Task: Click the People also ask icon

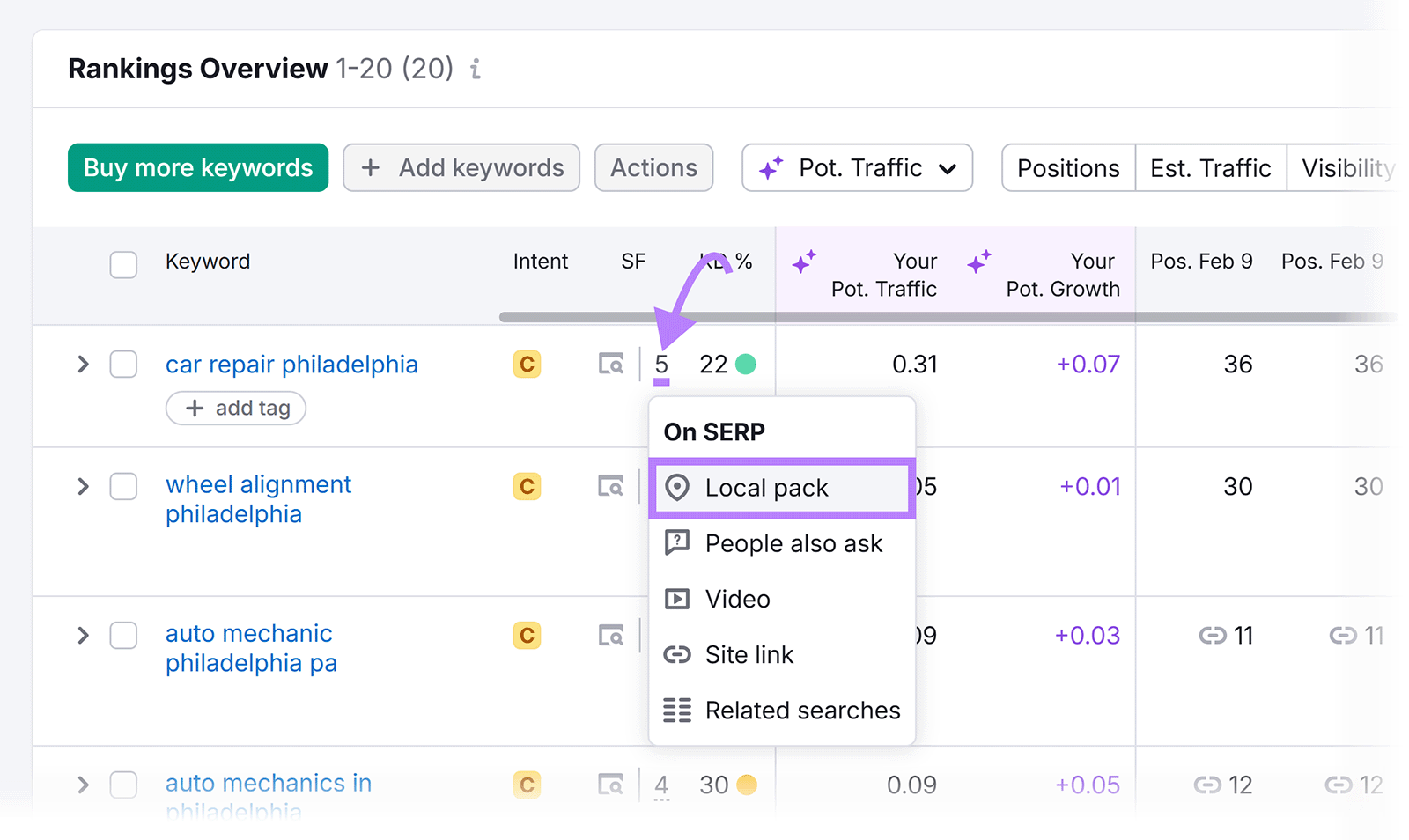Action: click(676, 543)
